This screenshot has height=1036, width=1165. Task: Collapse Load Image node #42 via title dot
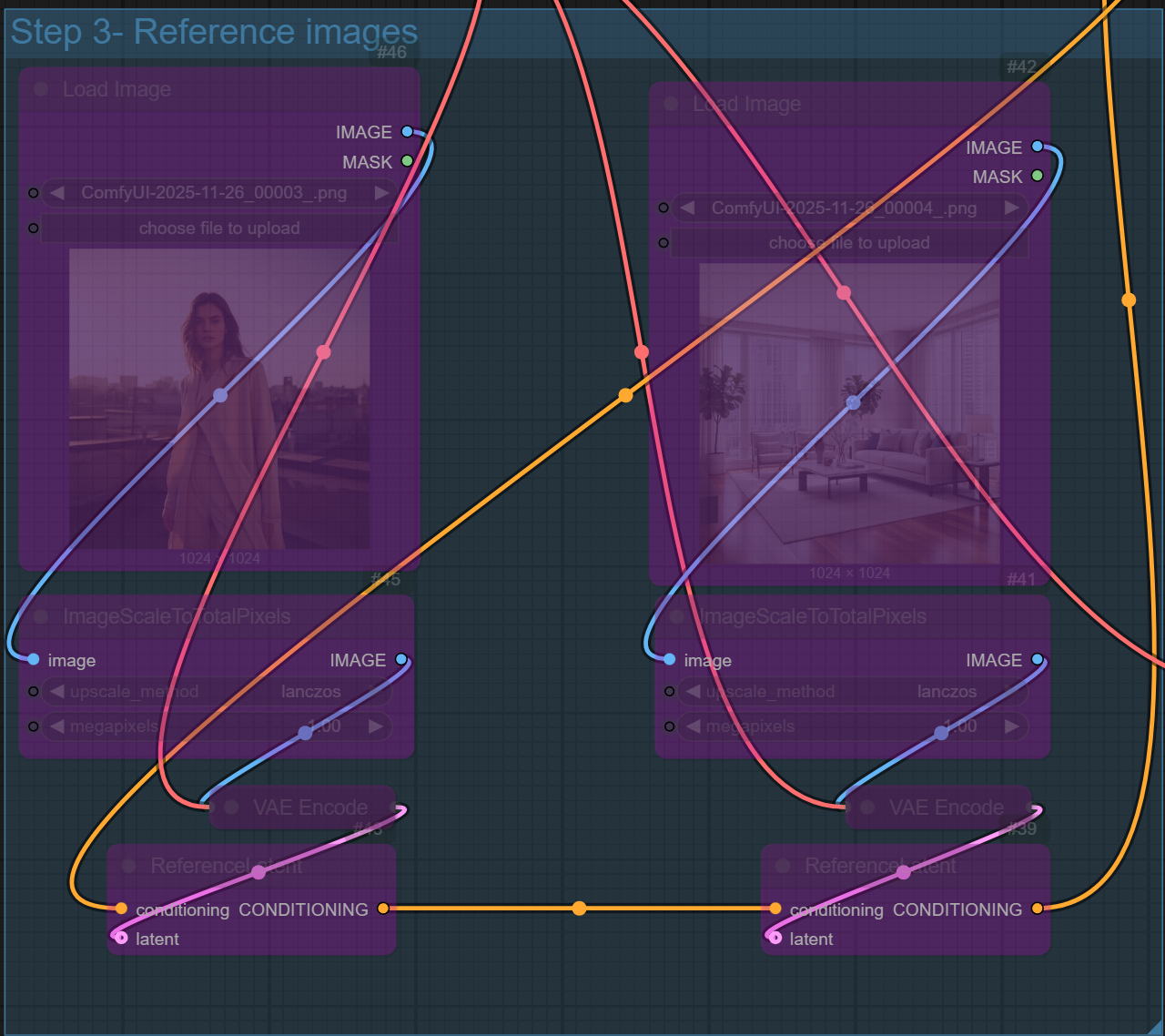[671, 104]
